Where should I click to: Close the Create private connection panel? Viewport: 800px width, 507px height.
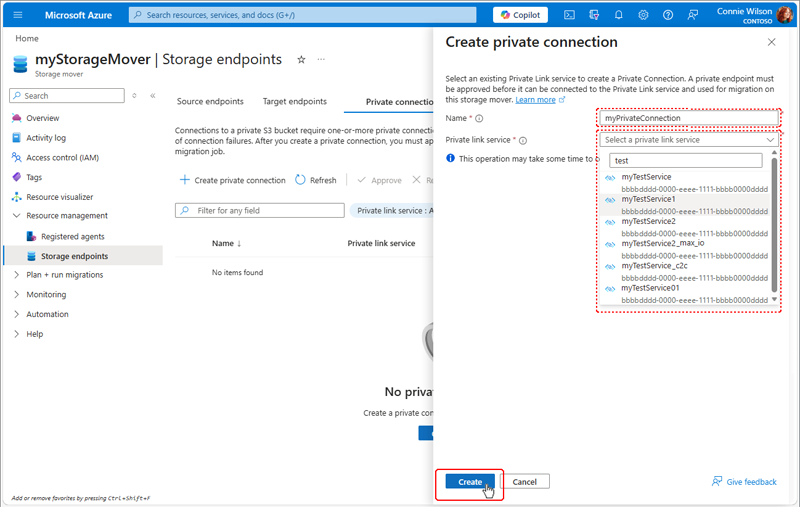pyautogui.click(x=771, y=42)
